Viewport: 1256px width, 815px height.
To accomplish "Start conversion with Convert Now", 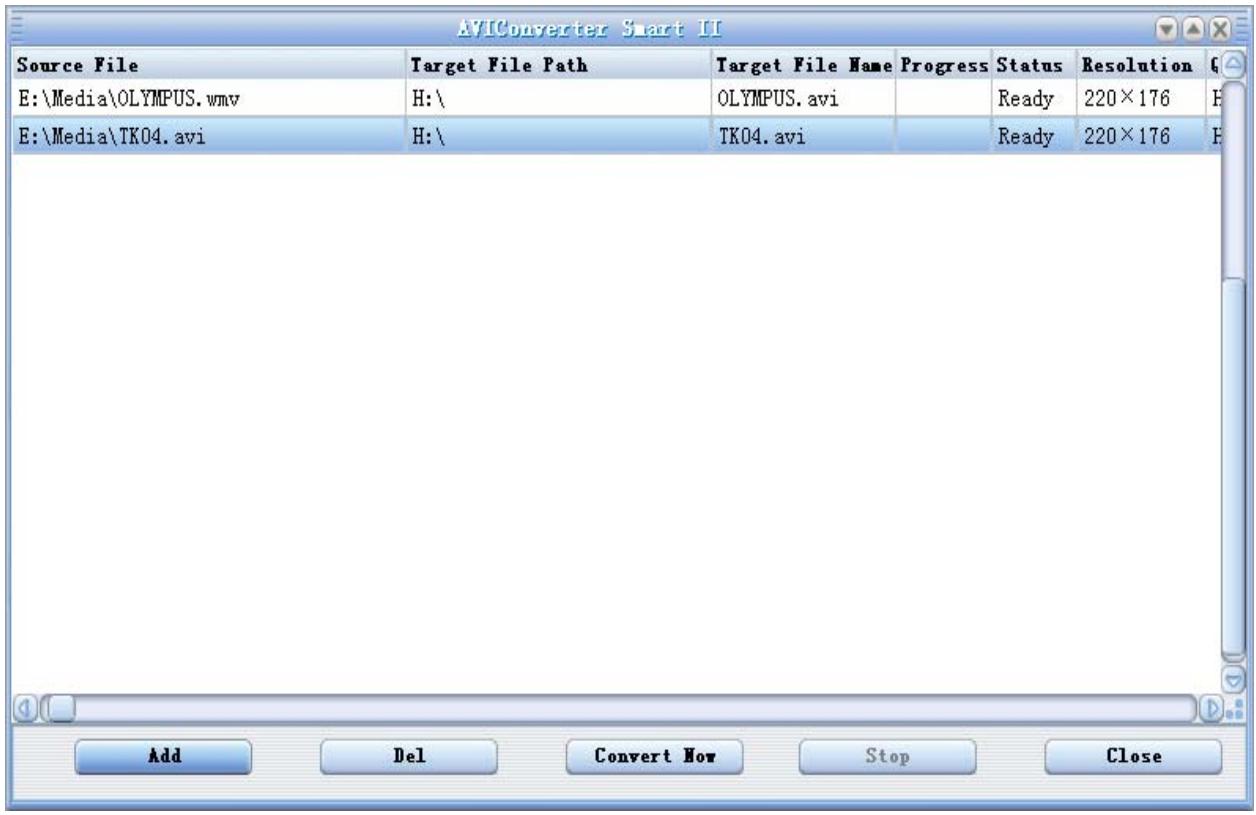I will tap(653, 757).
